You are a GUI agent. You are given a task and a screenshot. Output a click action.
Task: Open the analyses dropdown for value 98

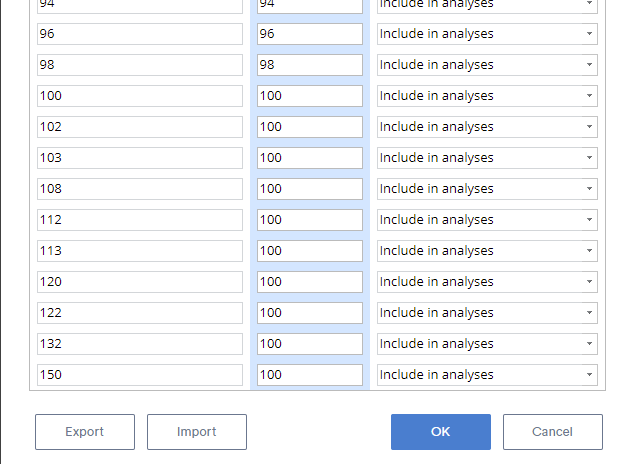click(x=487, y=65)
